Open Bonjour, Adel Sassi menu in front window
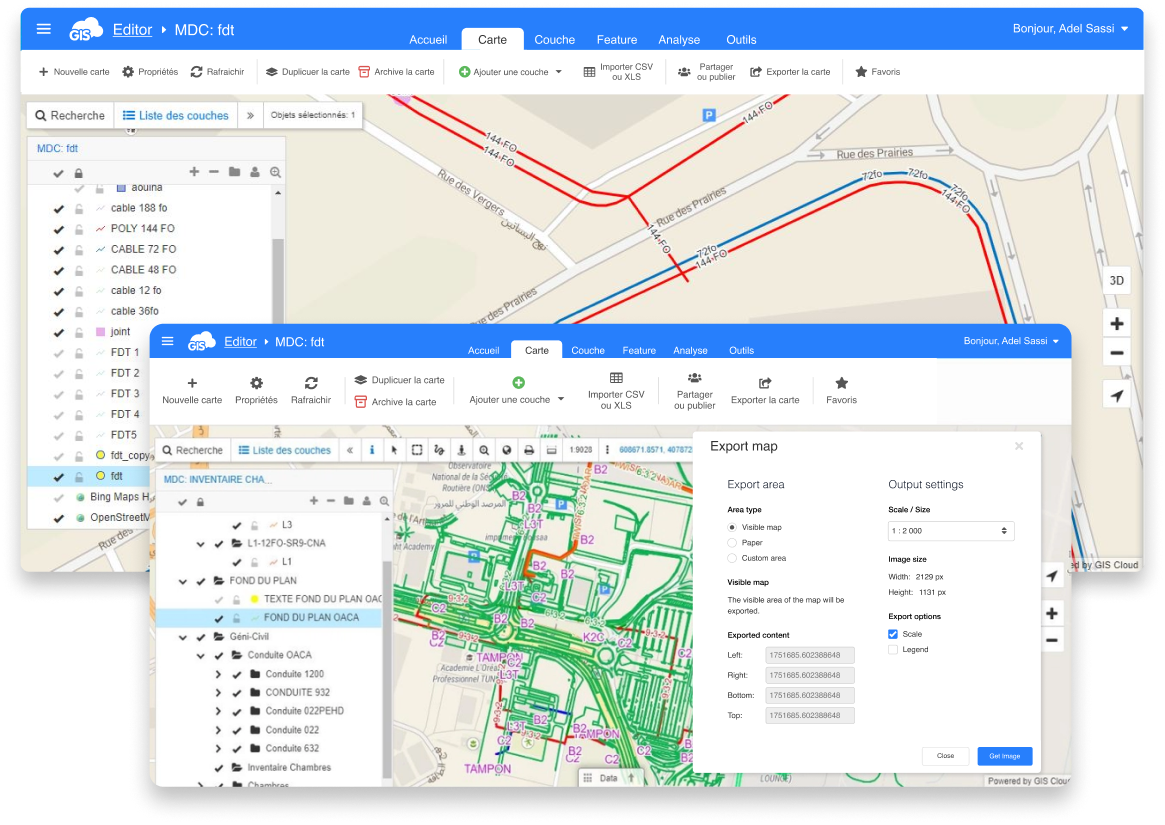 pos(1011,340)
